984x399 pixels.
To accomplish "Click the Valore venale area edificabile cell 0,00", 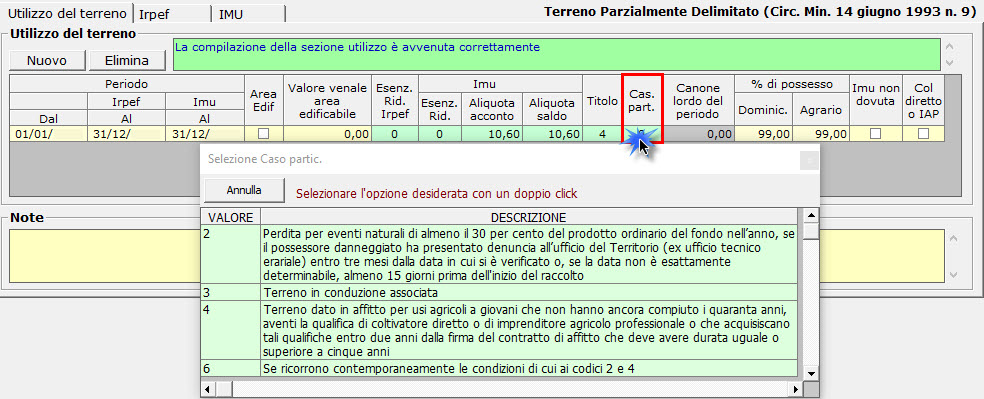I will [328, 133].
